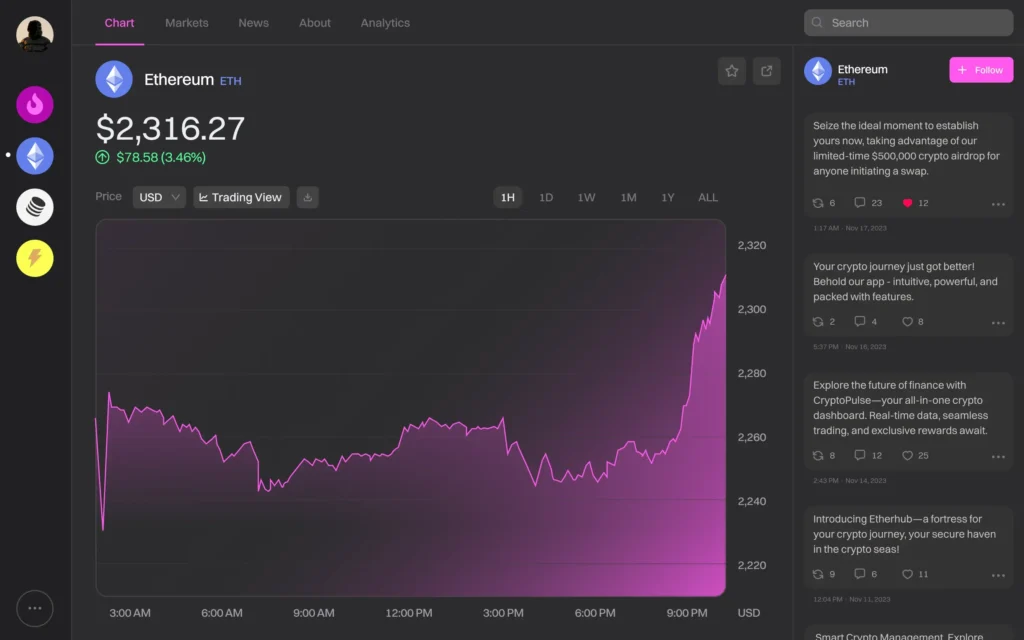1024x640 pixels.
Task: Click the 1:17 AM Nov 17, 2023 timestamp
Action: click(850, 228)
